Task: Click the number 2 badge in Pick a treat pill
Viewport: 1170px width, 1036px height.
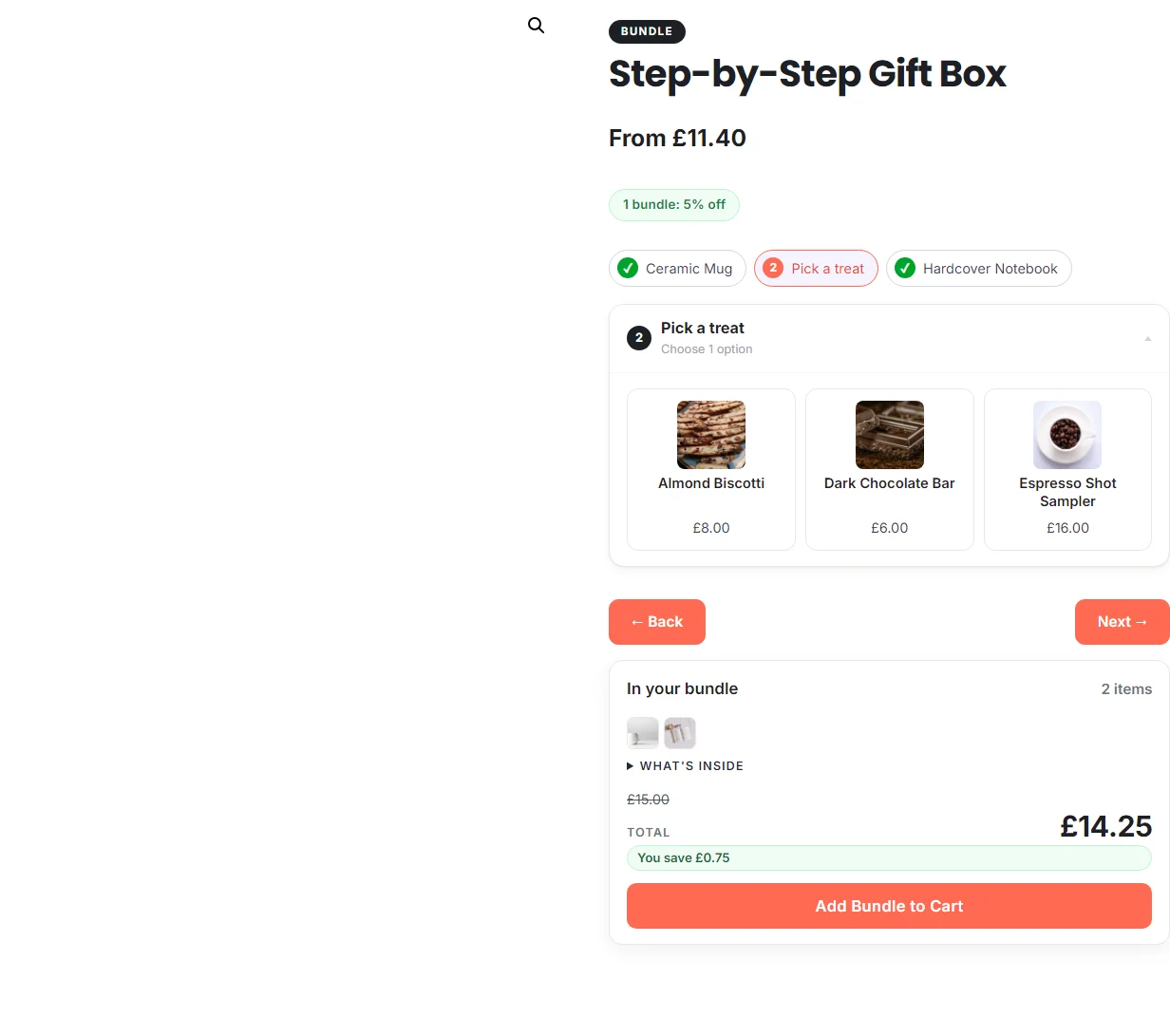Action: [773, 268]
